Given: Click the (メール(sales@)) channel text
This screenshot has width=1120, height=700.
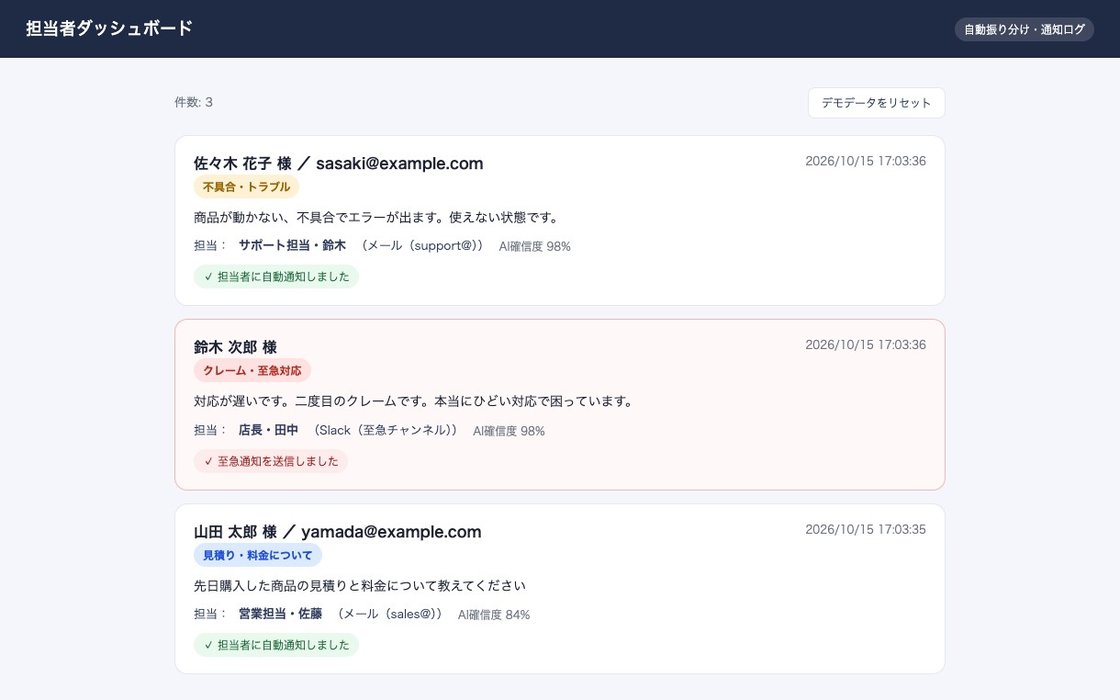Looking at the screenshot, I should point(390,614).
